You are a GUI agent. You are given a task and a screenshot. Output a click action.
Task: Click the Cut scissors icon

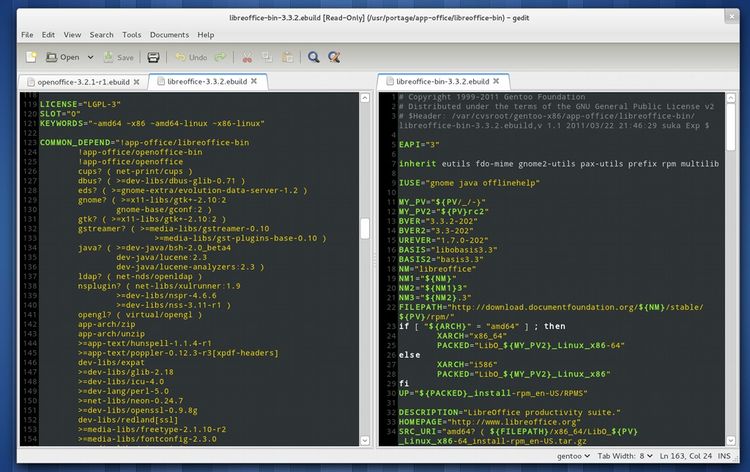(246, 58)
